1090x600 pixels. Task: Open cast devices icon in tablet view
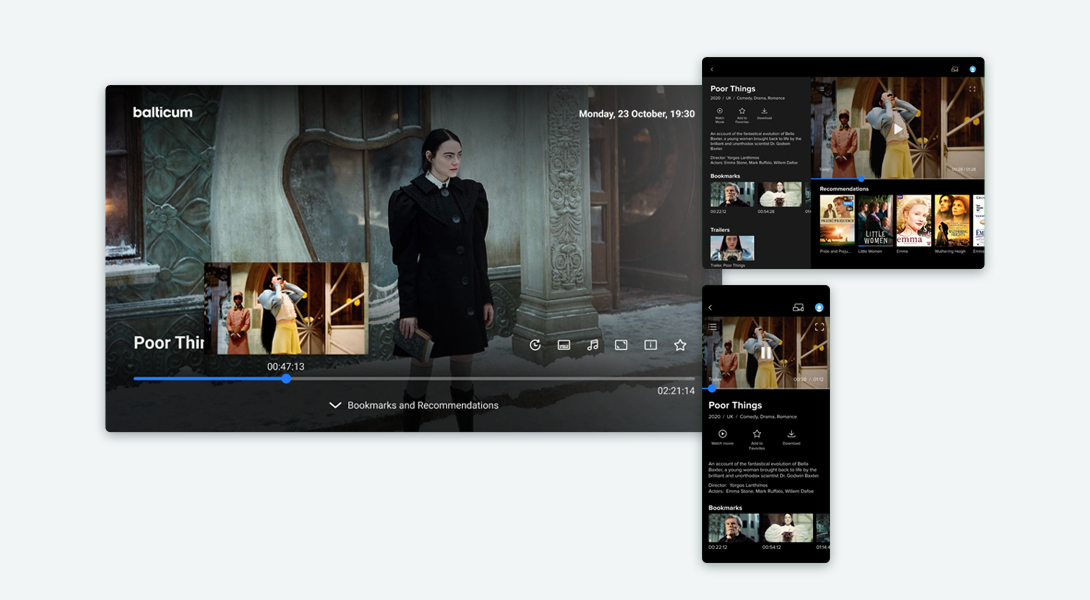pyautogui.click(x=954, y=70)
